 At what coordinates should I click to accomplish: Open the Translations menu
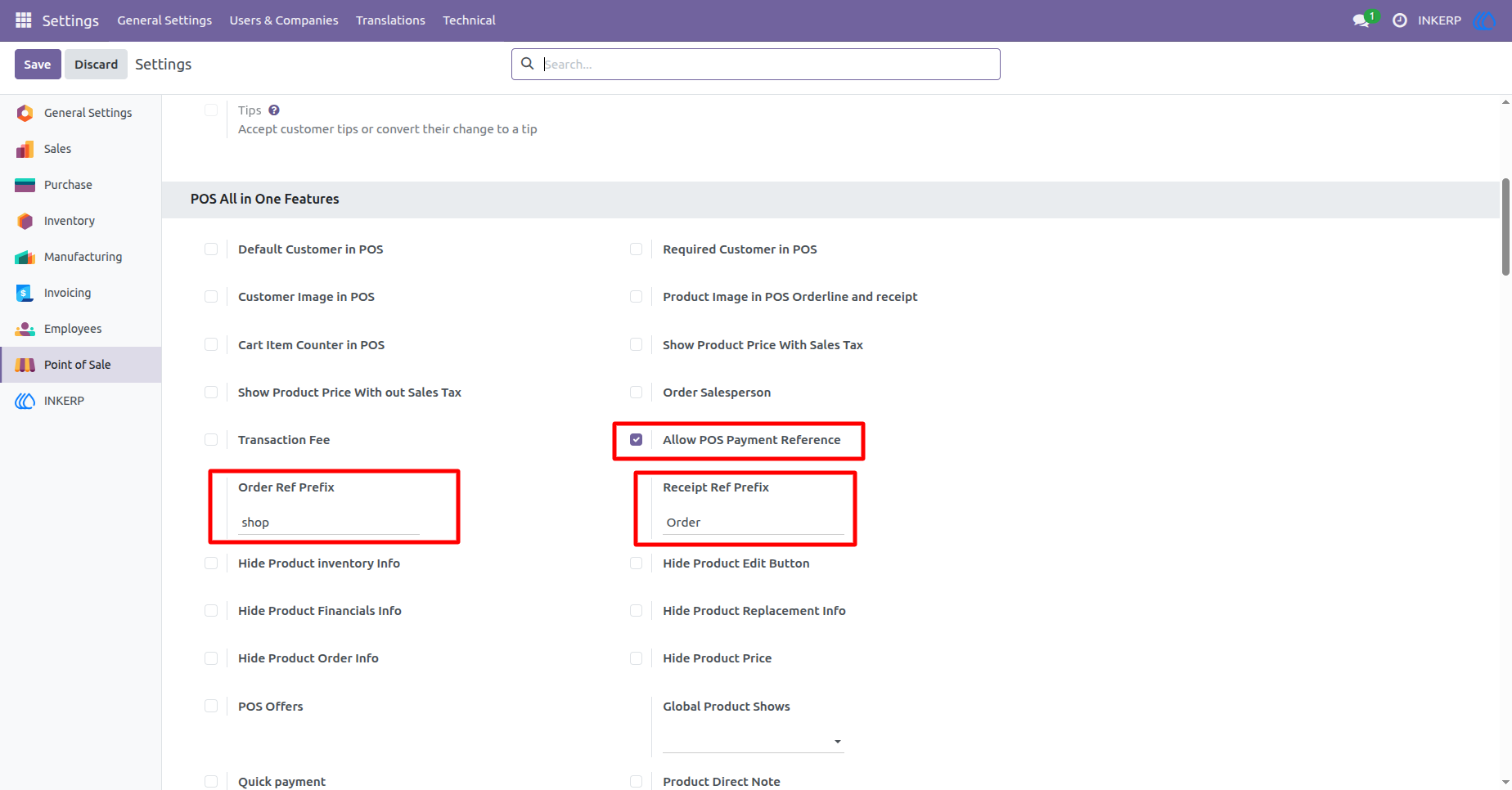point(390,20)
